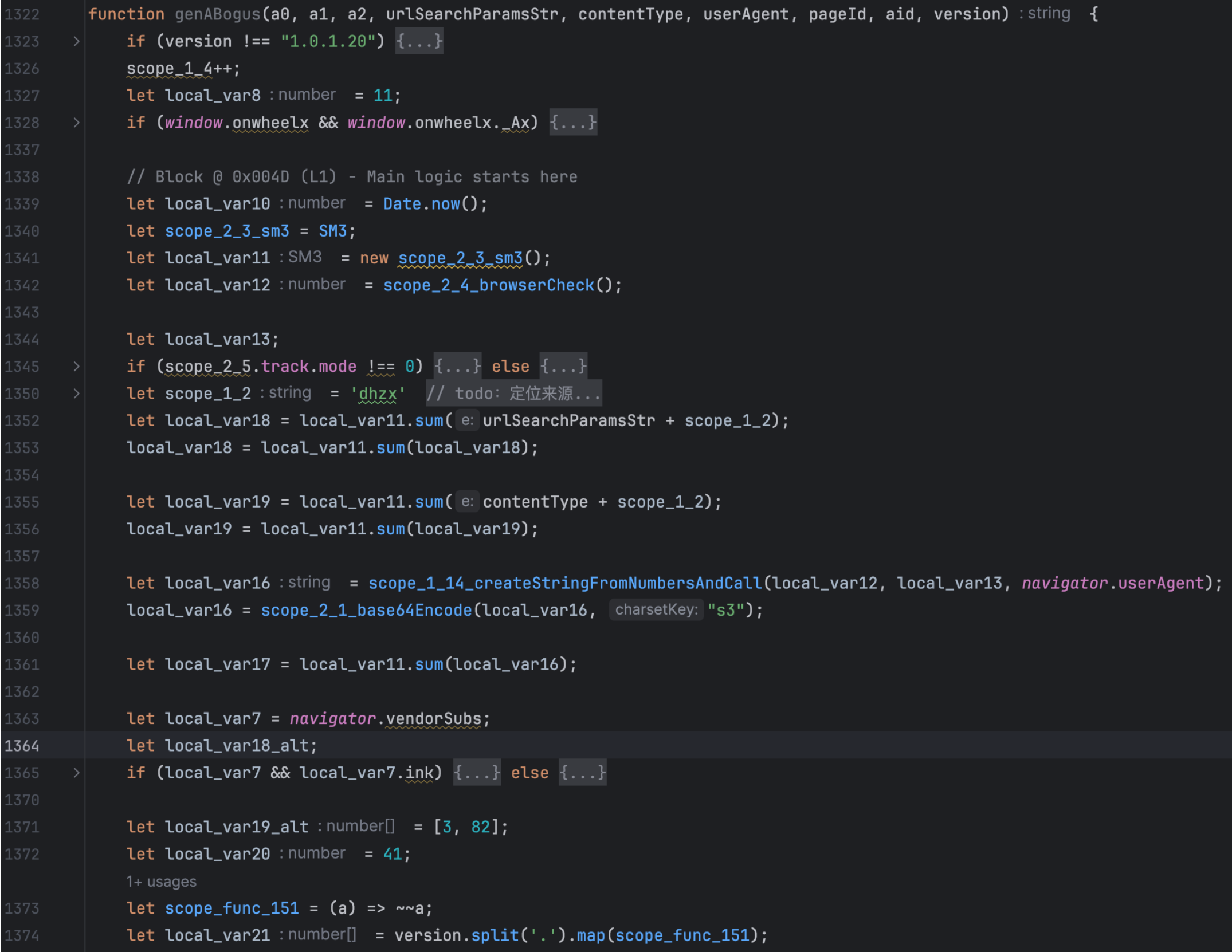Expand the {...} after else on track.mode line

(x=563, y=367)
